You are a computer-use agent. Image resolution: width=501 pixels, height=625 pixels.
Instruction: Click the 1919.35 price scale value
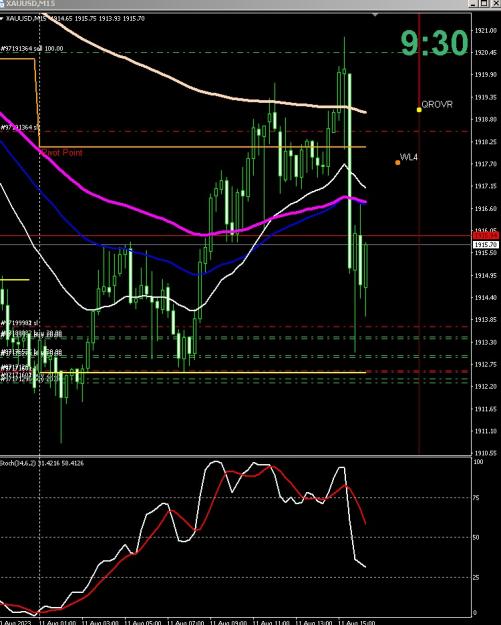485,97
